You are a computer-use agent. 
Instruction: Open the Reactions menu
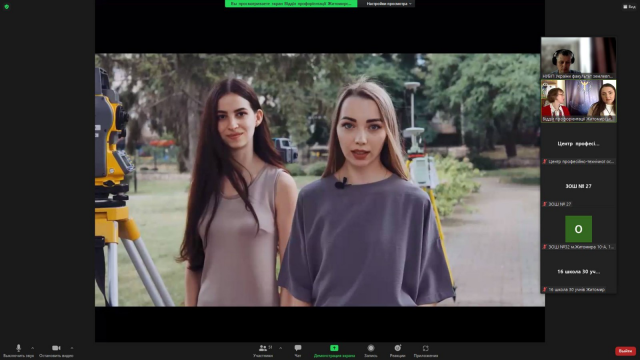(x=398, y=350)
